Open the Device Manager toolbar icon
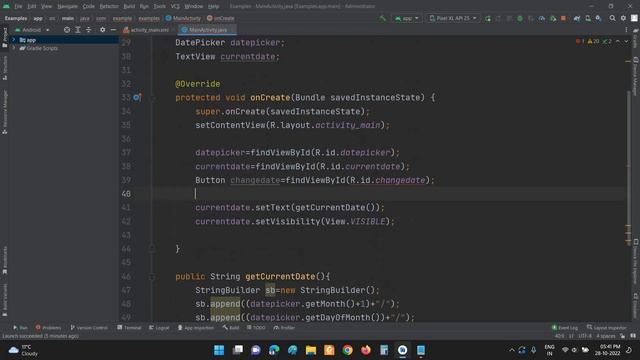 point(588,18)
